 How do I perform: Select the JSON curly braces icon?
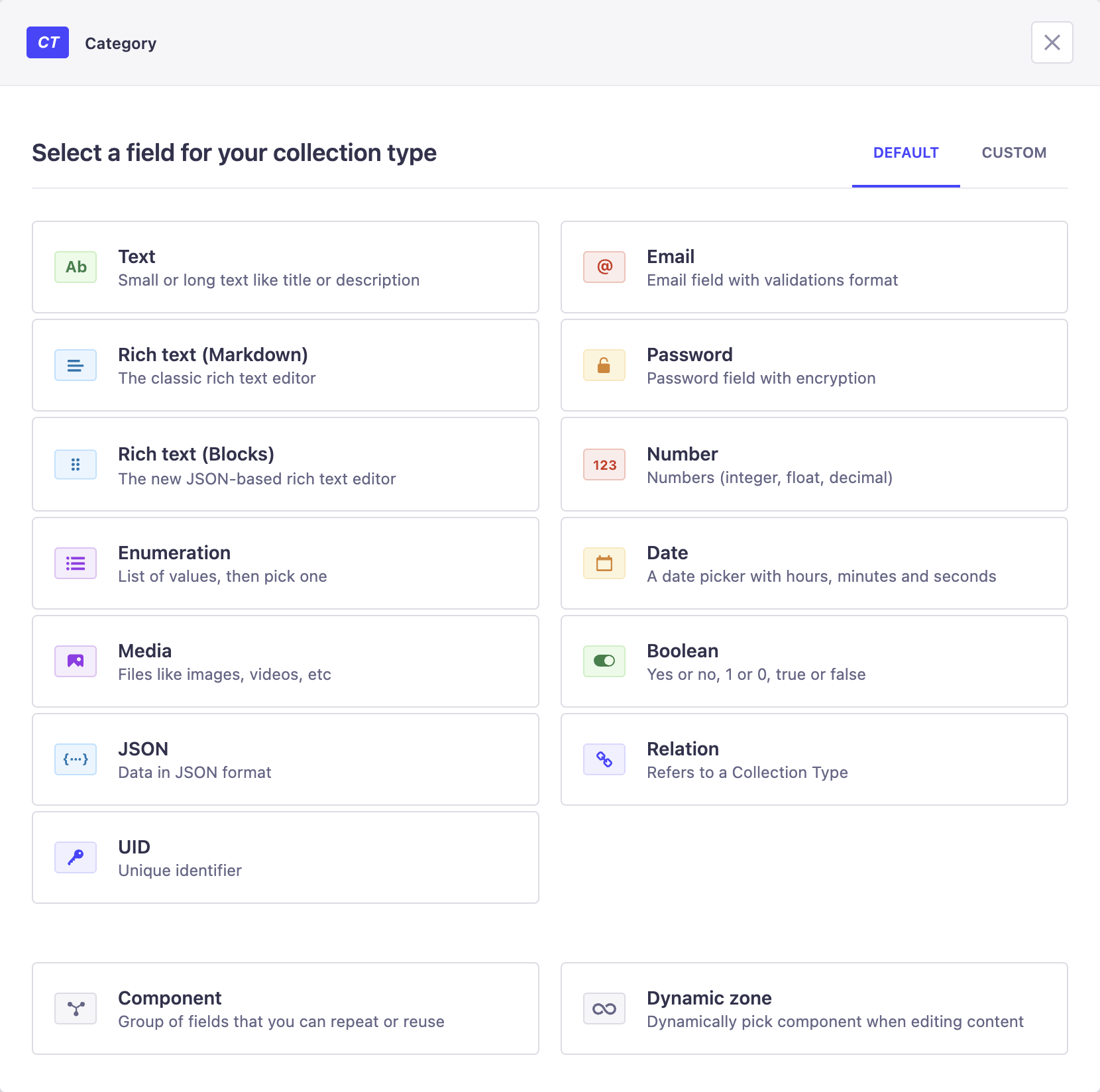point(76,759)
